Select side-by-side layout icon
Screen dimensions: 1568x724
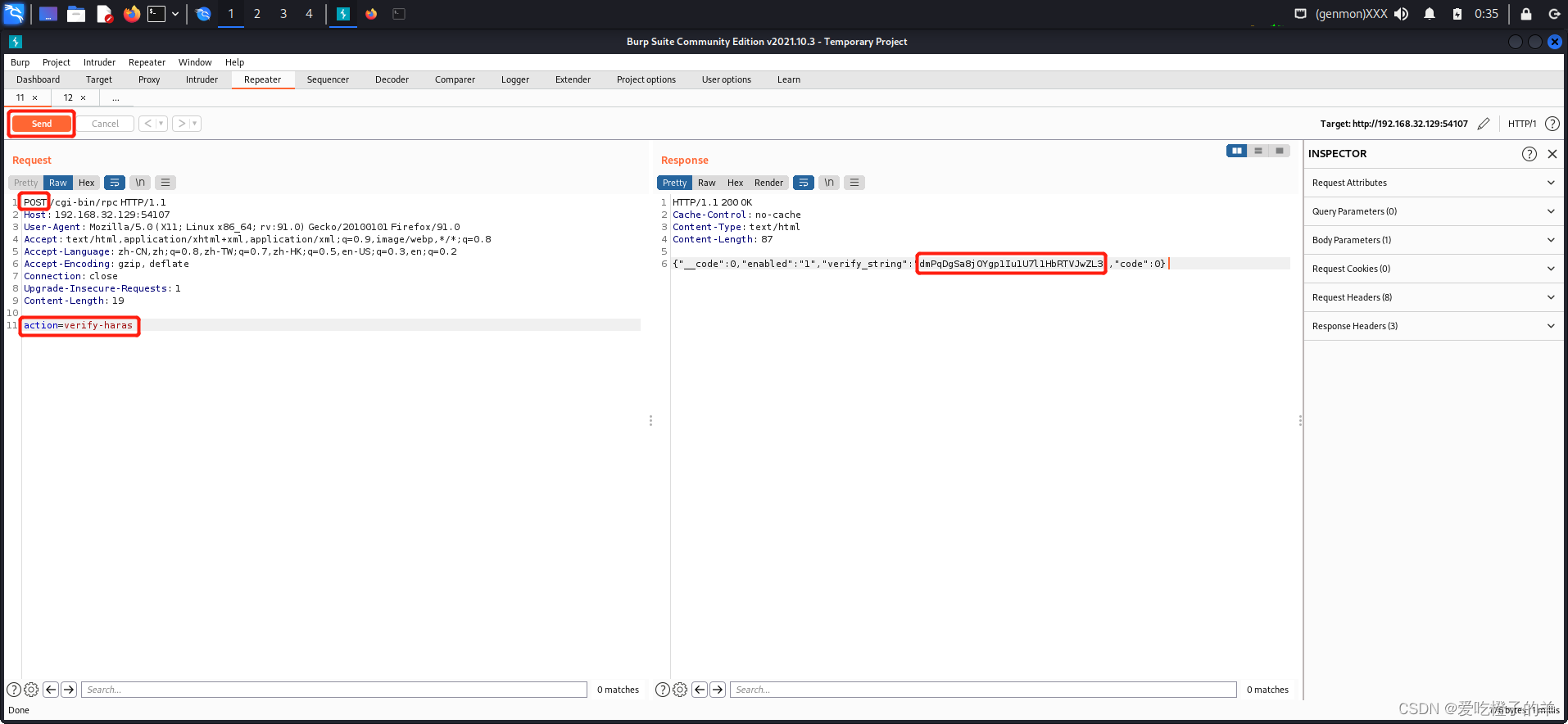click(x=1237, y=151)
